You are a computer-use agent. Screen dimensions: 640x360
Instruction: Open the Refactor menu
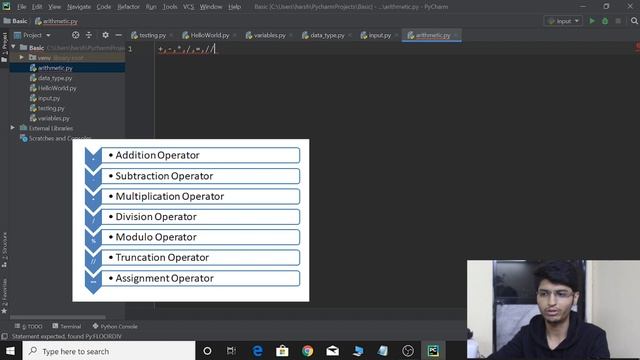click(x=128, y=7)
